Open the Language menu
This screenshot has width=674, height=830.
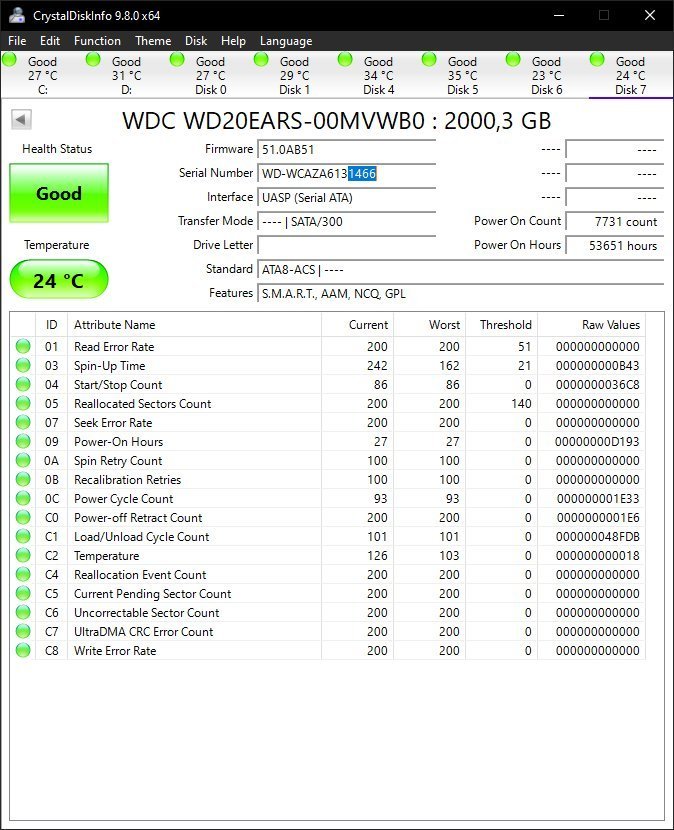pos(286,41)
